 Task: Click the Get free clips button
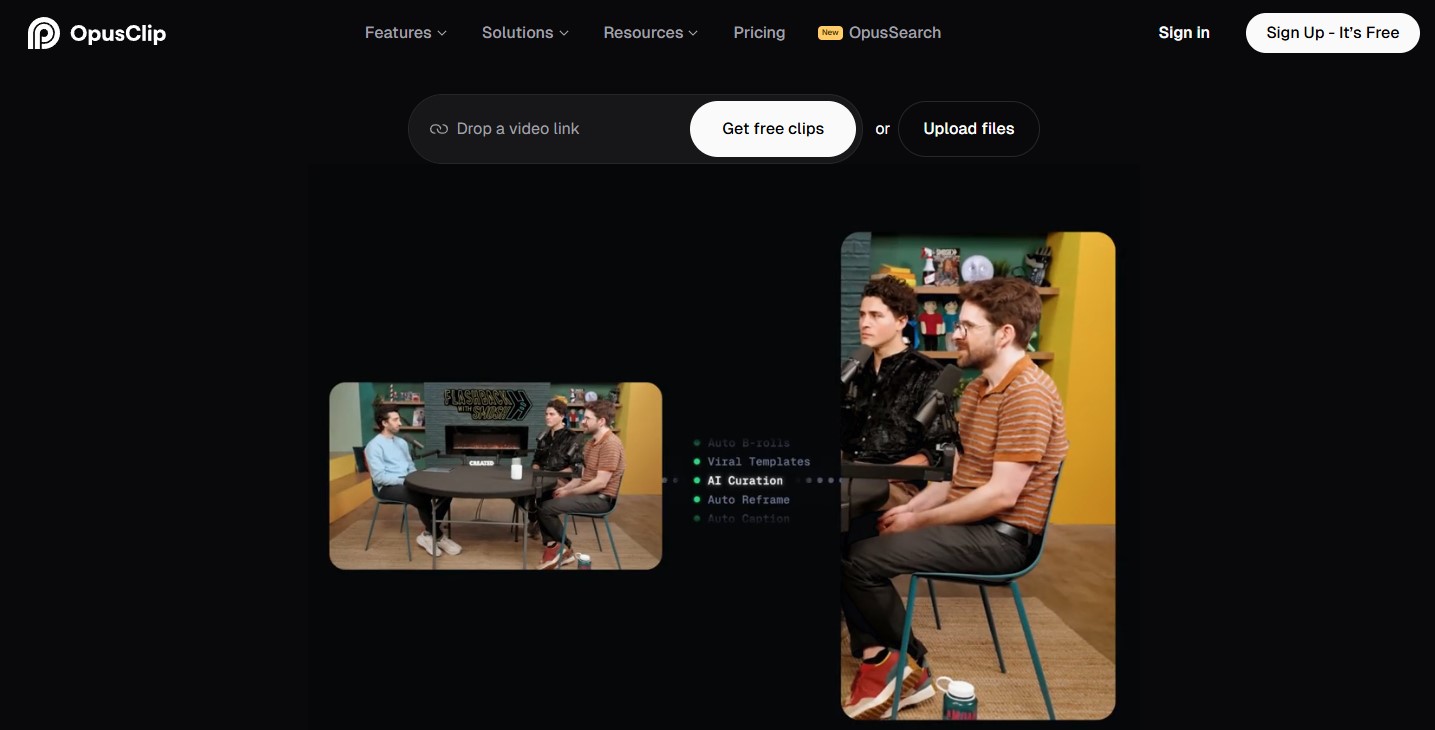(773, 129)
